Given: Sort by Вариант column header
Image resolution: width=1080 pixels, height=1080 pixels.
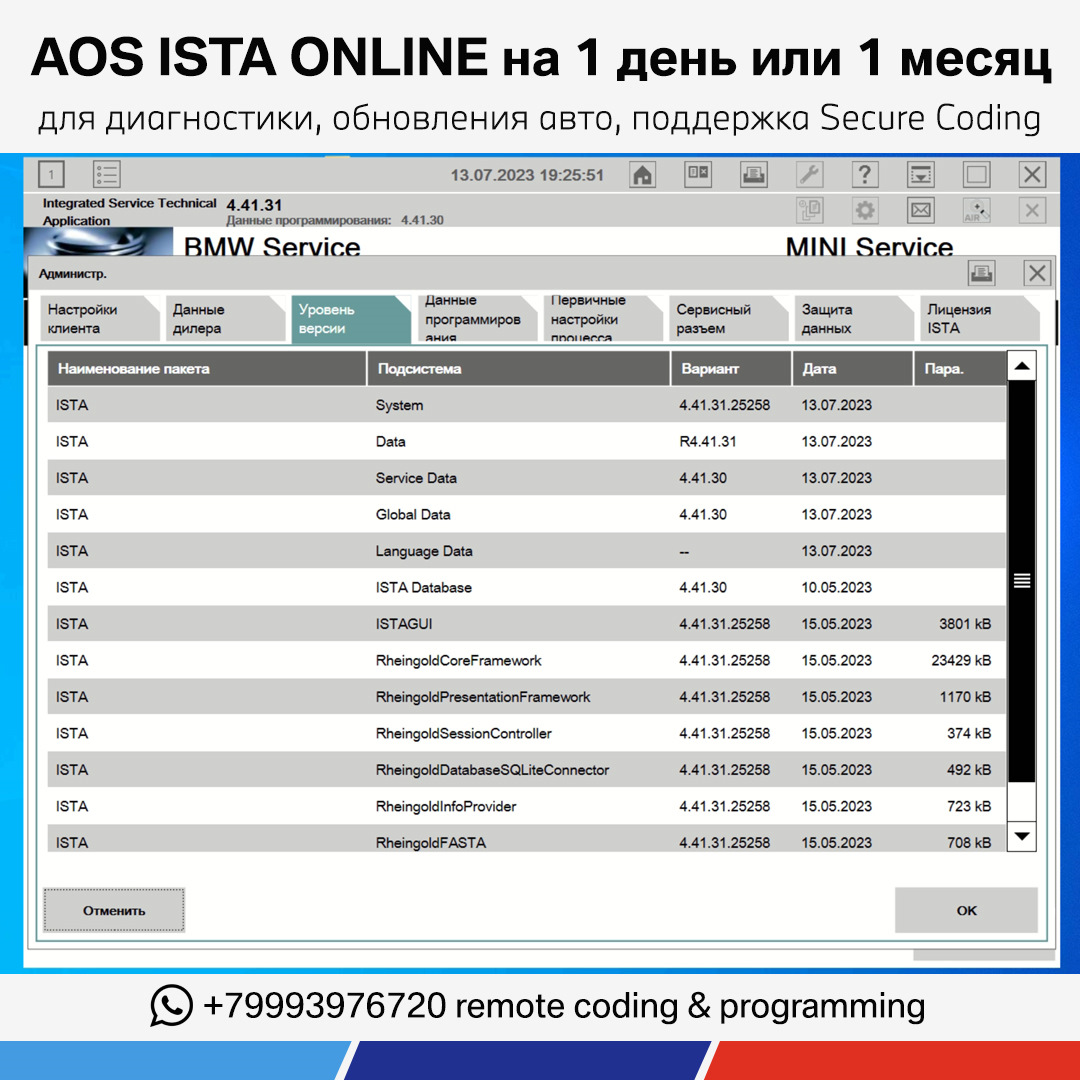Looking at the screenshot, I should (731, 368).
